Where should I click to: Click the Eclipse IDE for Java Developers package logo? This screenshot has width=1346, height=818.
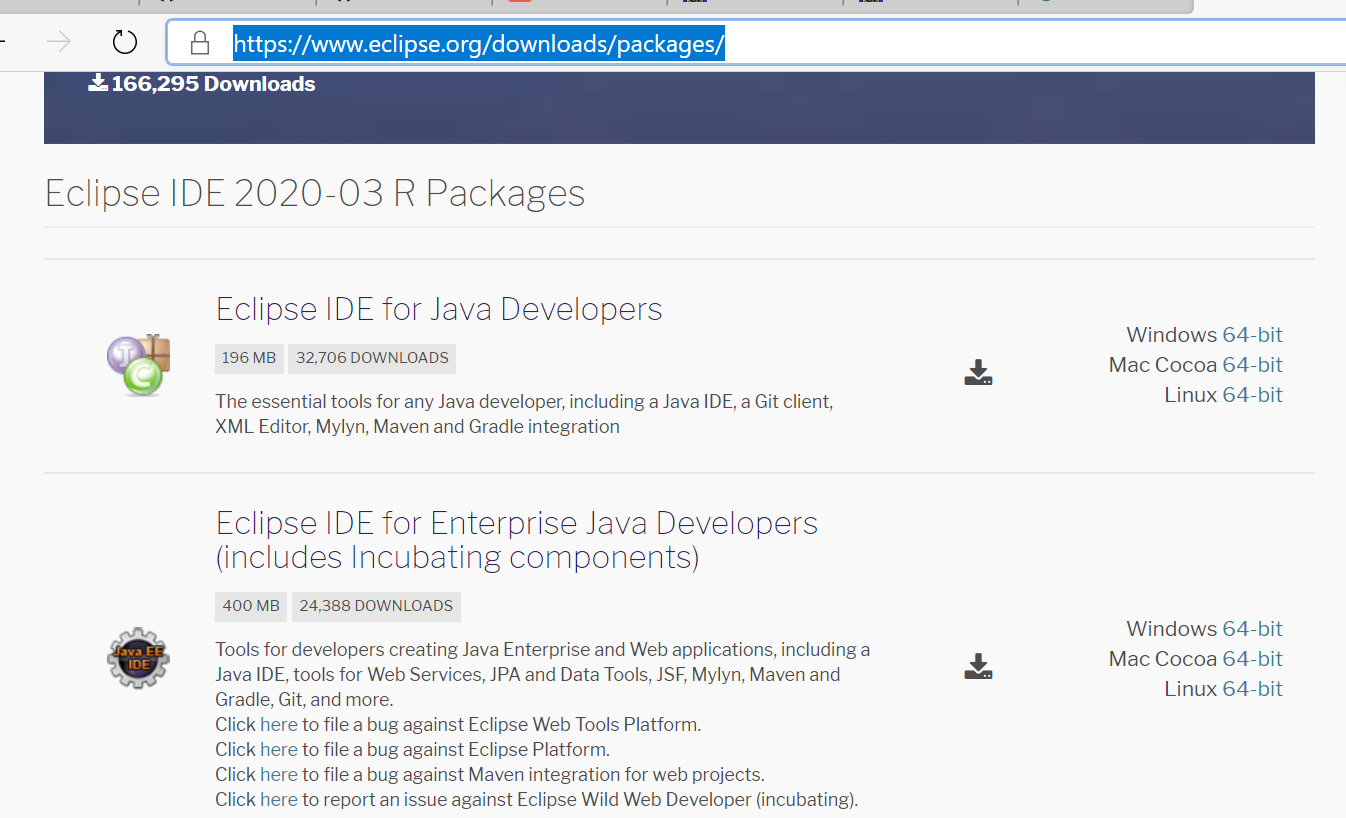tap(138, 365)
